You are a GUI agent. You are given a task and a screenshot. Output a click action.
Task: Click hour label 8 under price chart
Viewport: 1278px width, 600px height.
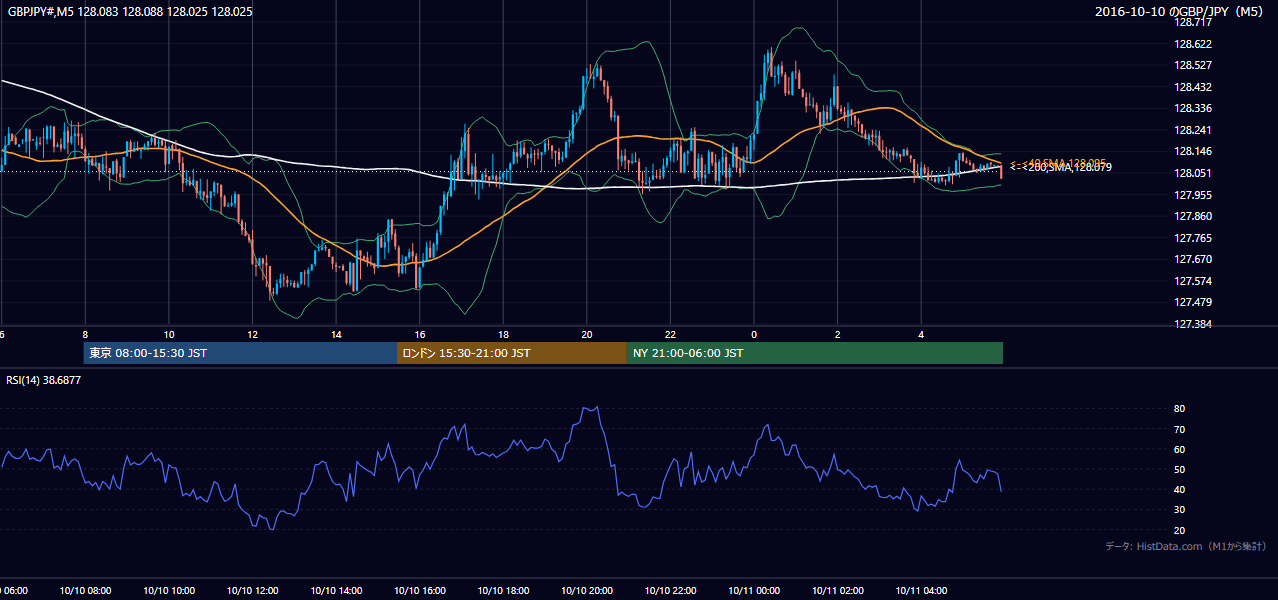(85, 335)
